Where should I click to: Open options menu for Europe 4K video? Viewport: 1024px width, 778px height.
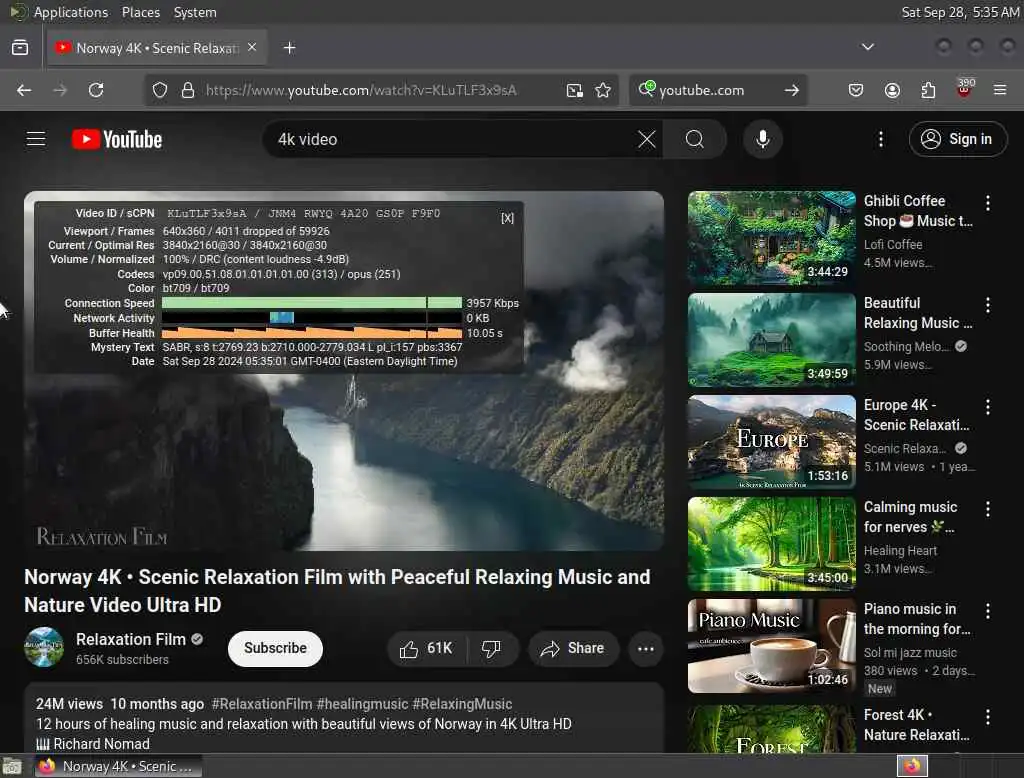tap(988, 407)
